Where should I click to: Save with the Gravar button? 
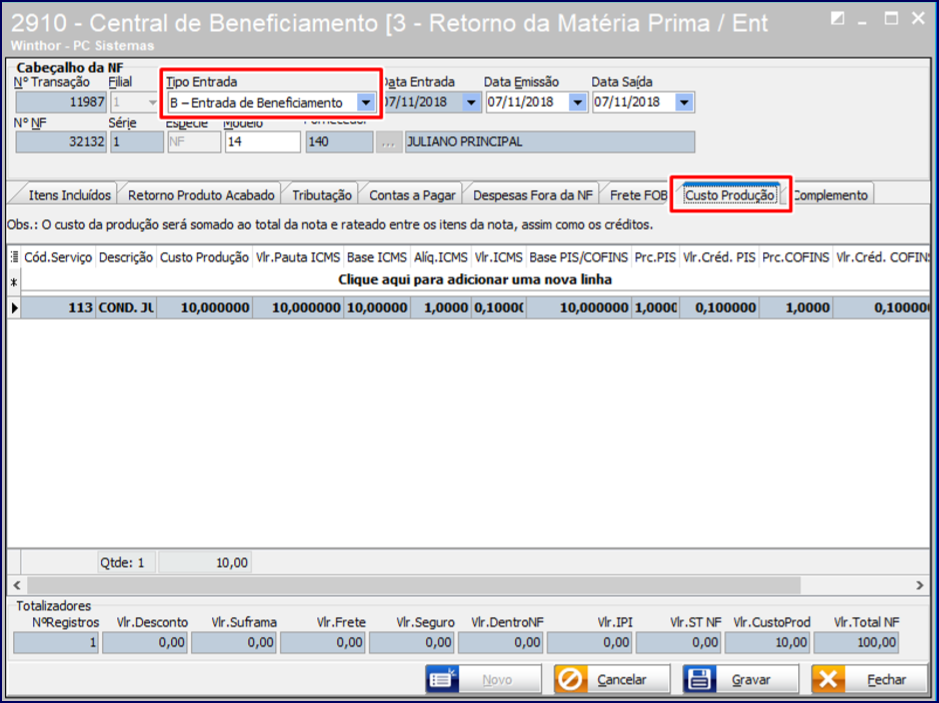point(741,680)
